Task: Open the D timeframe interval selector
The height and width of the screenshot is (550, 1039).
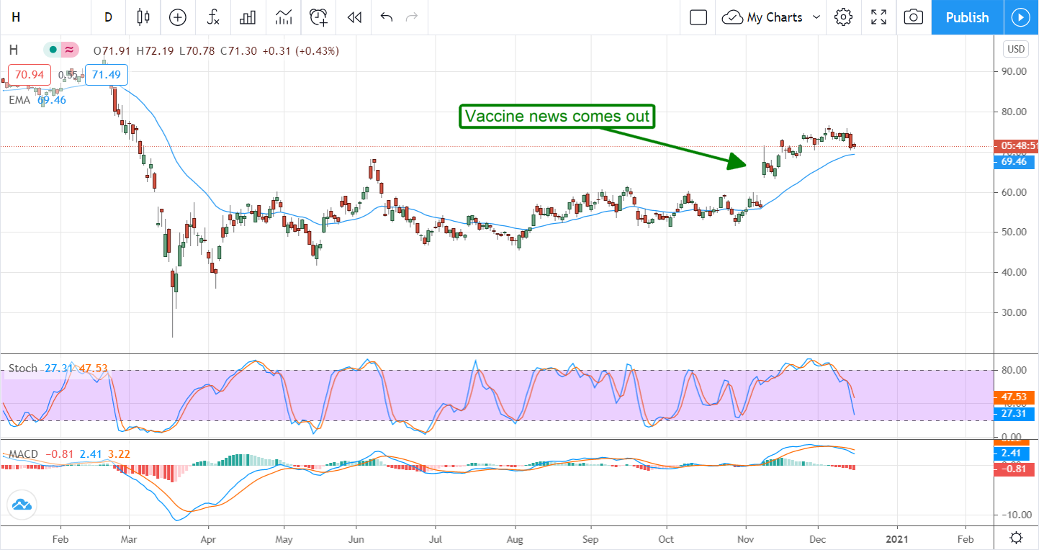Action: (108, 17)
